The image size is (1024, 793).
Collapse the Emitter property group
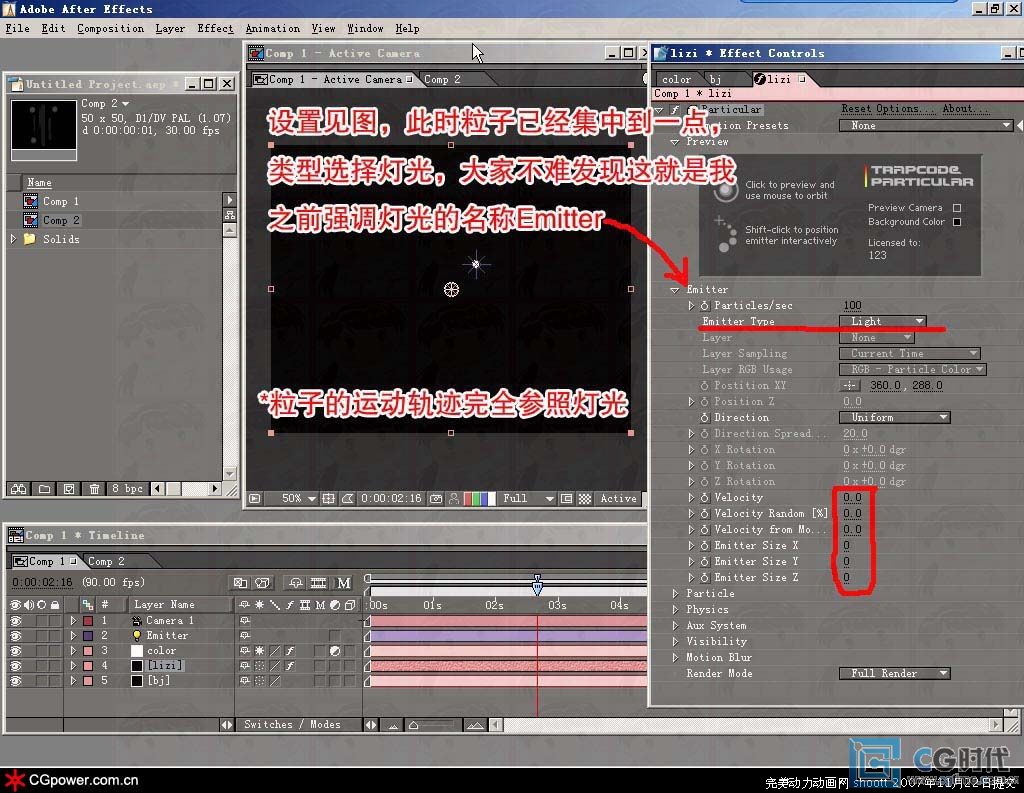click(x=675, y=289)
